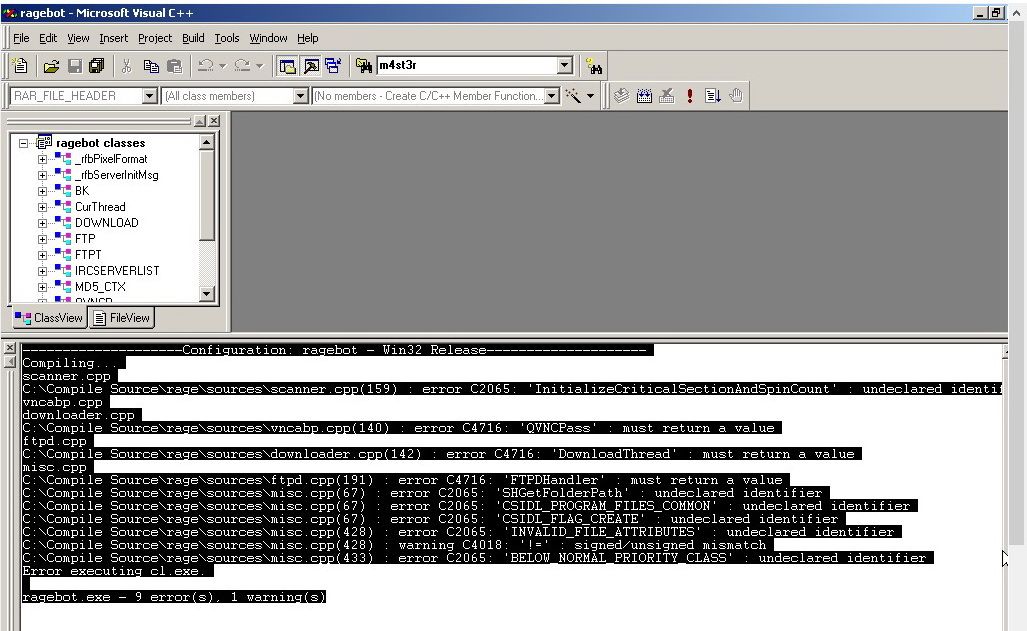The image size is (1027, 631).
Task: Switch to the FileView tab
Action: [122, 318]
